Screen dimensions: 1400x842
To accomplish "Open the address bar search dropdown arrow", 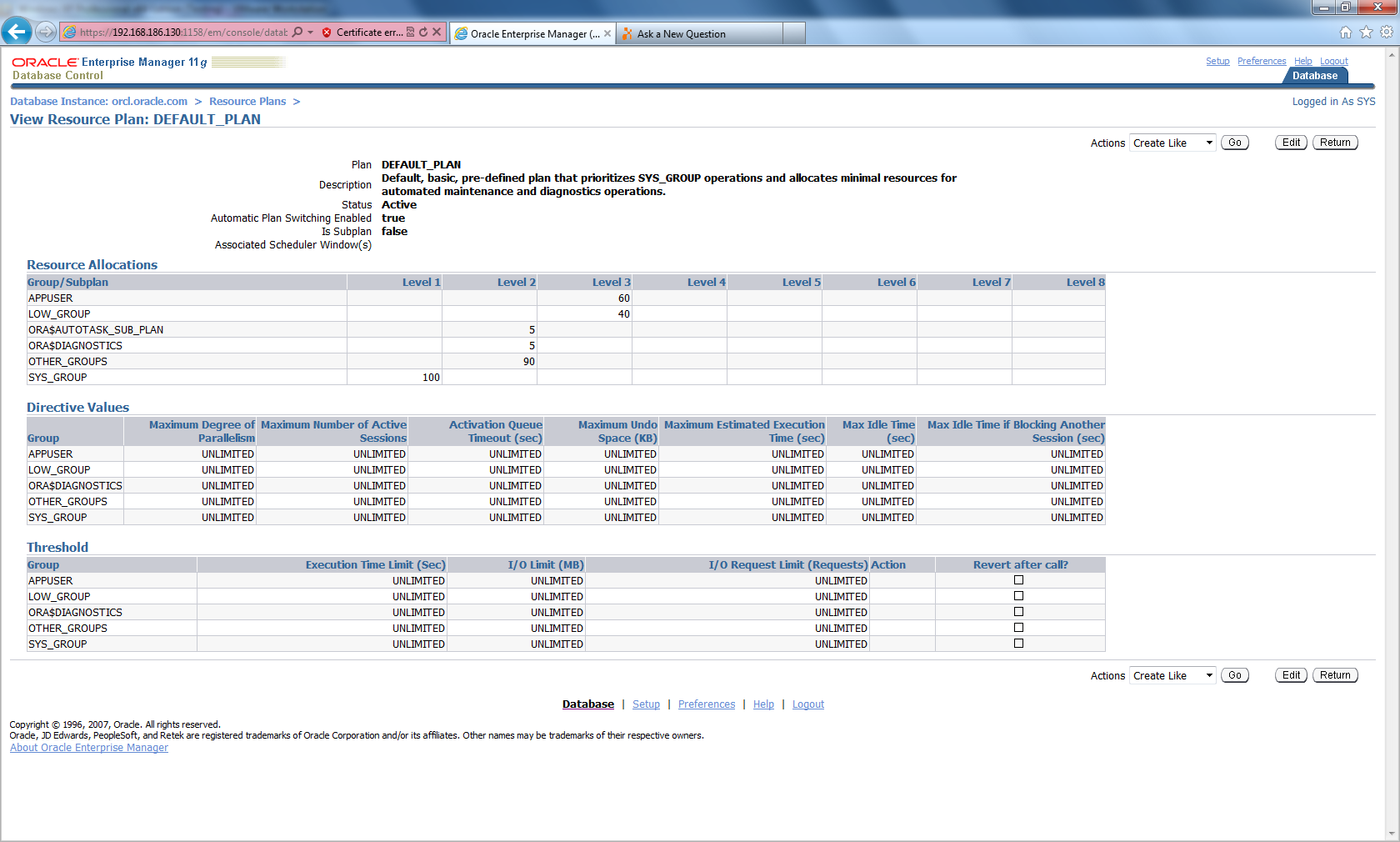I will pos(308,32).
